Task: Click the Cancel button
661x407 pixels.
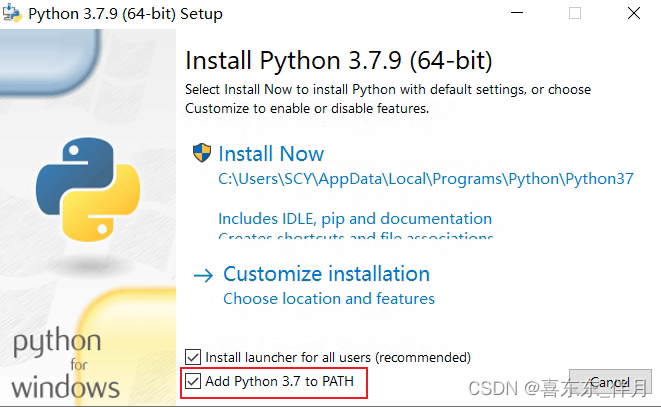Action: pyautogui.click(x=610, y=382)
